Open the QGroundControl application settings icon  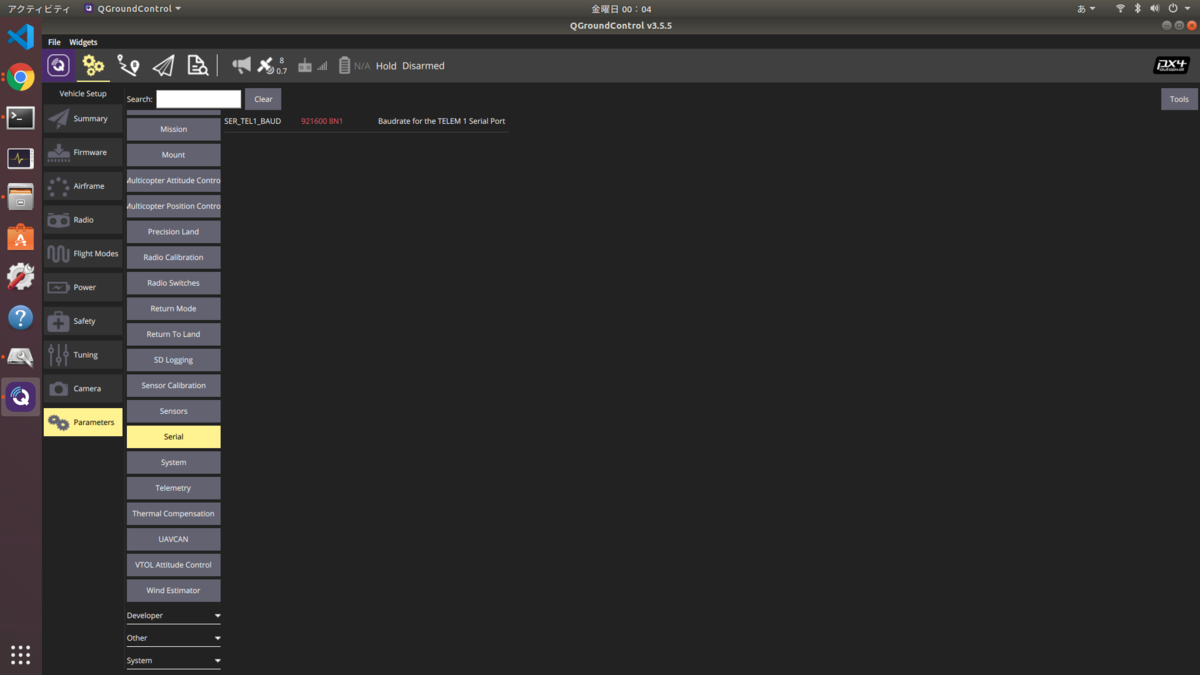59,66
